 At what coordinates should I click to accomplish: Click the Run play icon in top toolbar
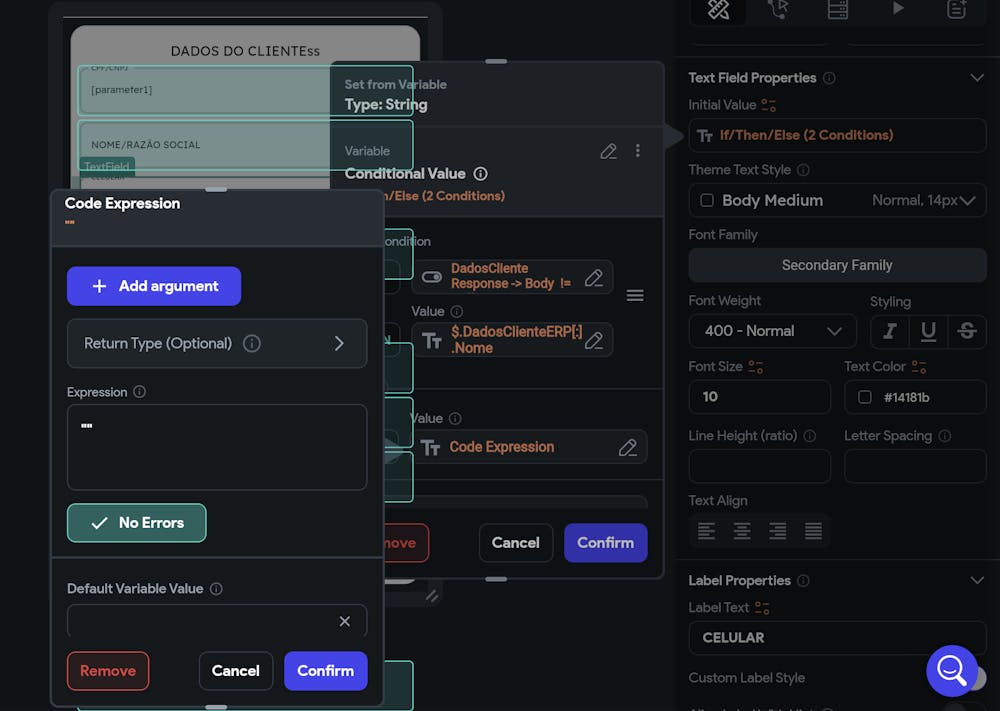[897, 12]
